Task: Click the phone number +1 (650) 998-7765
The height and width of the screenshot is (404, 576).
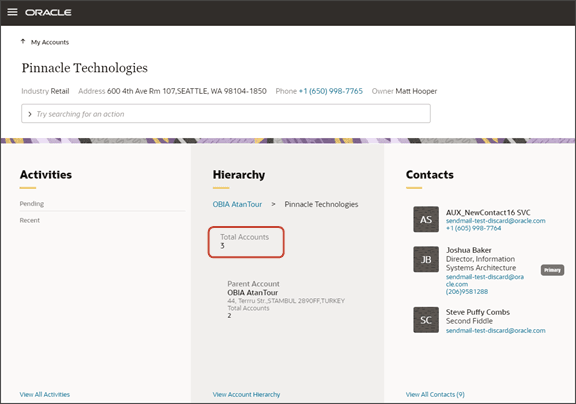Action: pos(331,91)
